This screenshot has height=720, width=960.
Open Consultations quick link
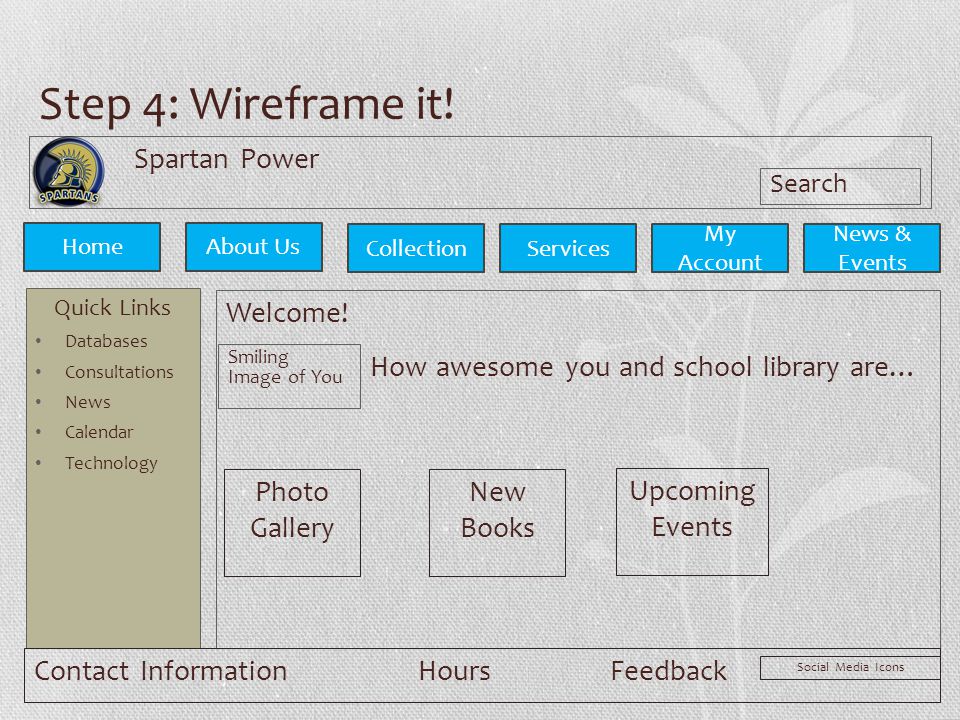click(x=119, y=372)
